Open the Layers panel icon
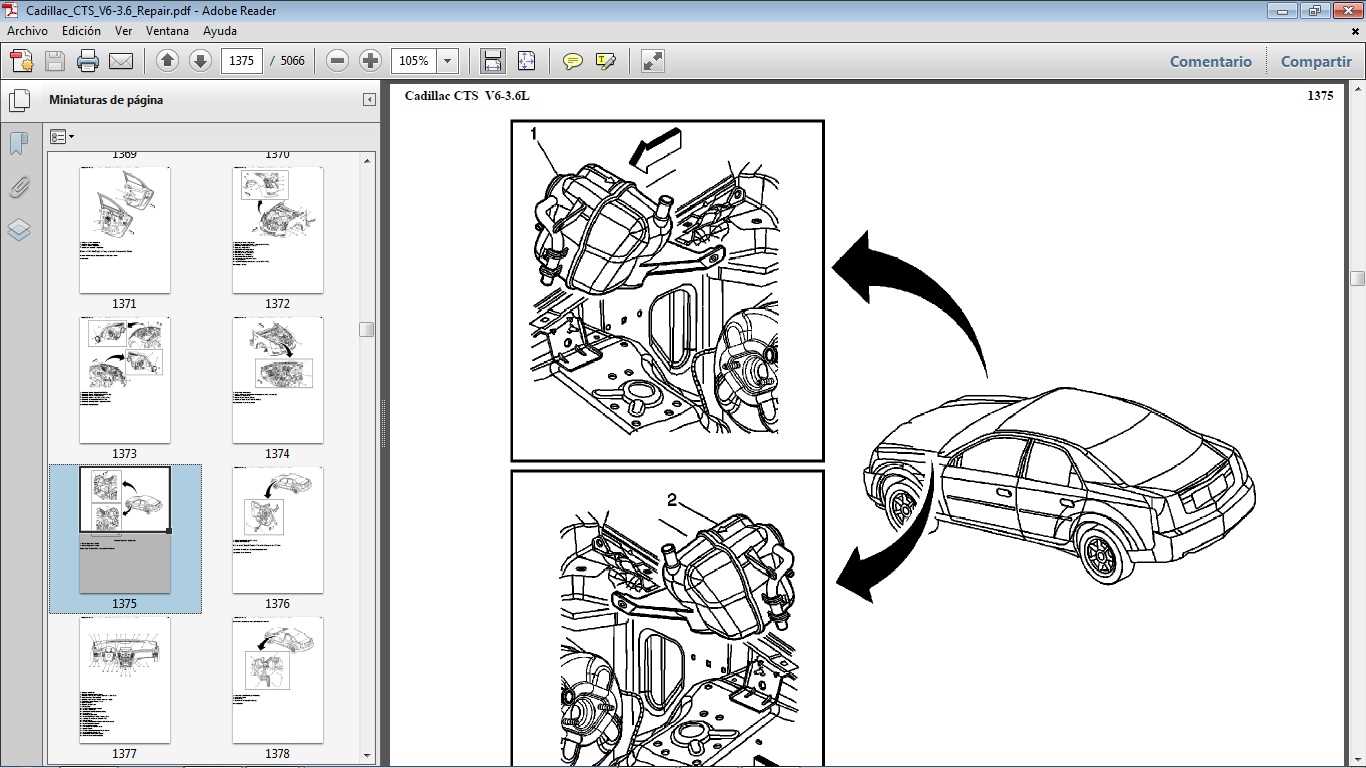The image size is (1366, 768). point(19,230)
